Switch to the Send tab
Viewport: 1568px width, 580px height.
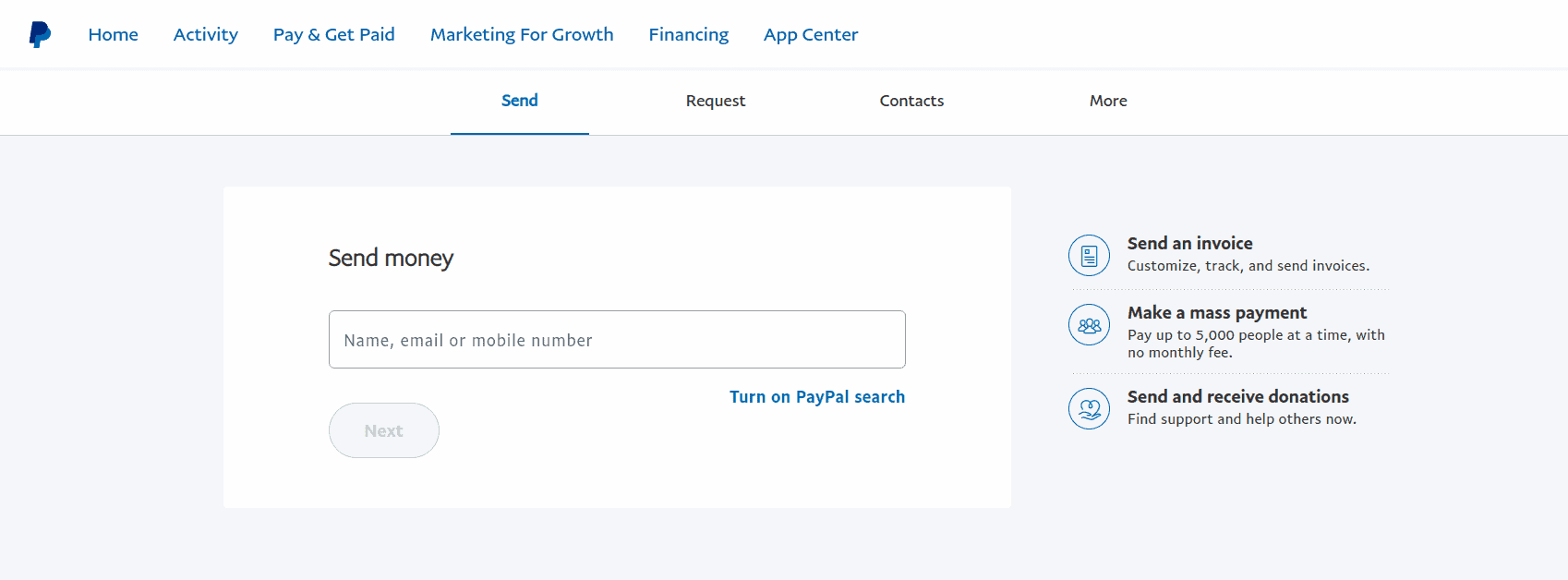pyautogui.click(x=520, y=101)
